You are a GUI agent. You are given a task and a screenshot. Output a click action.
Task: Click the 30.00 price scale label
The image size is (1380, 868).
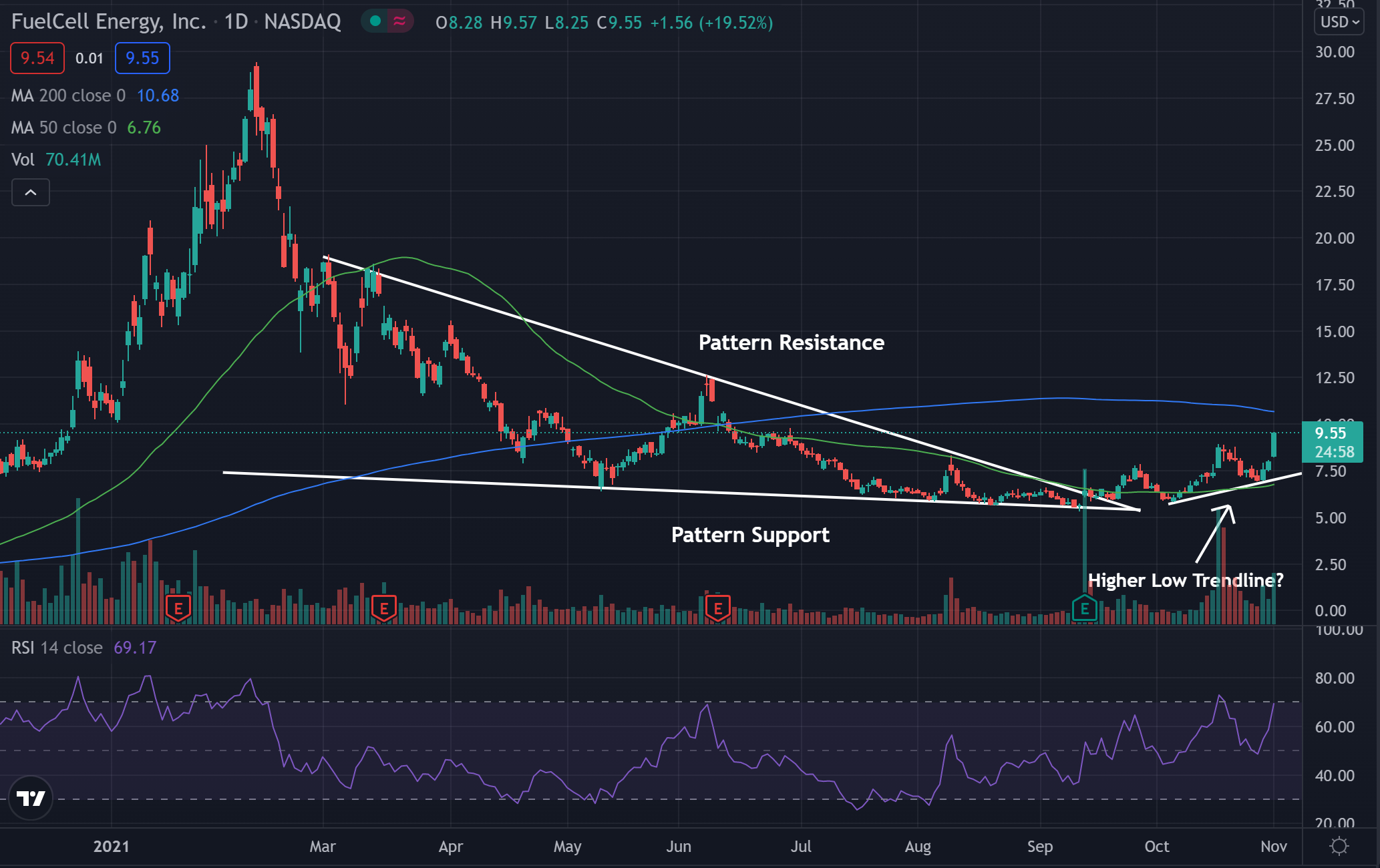[1335, 52]
